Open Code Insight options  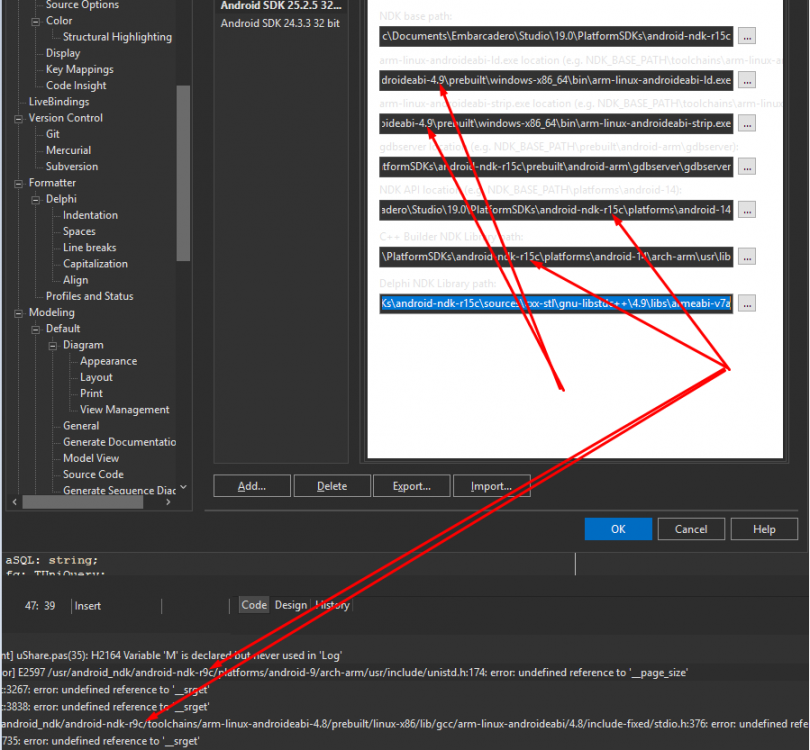click(76, 86)
